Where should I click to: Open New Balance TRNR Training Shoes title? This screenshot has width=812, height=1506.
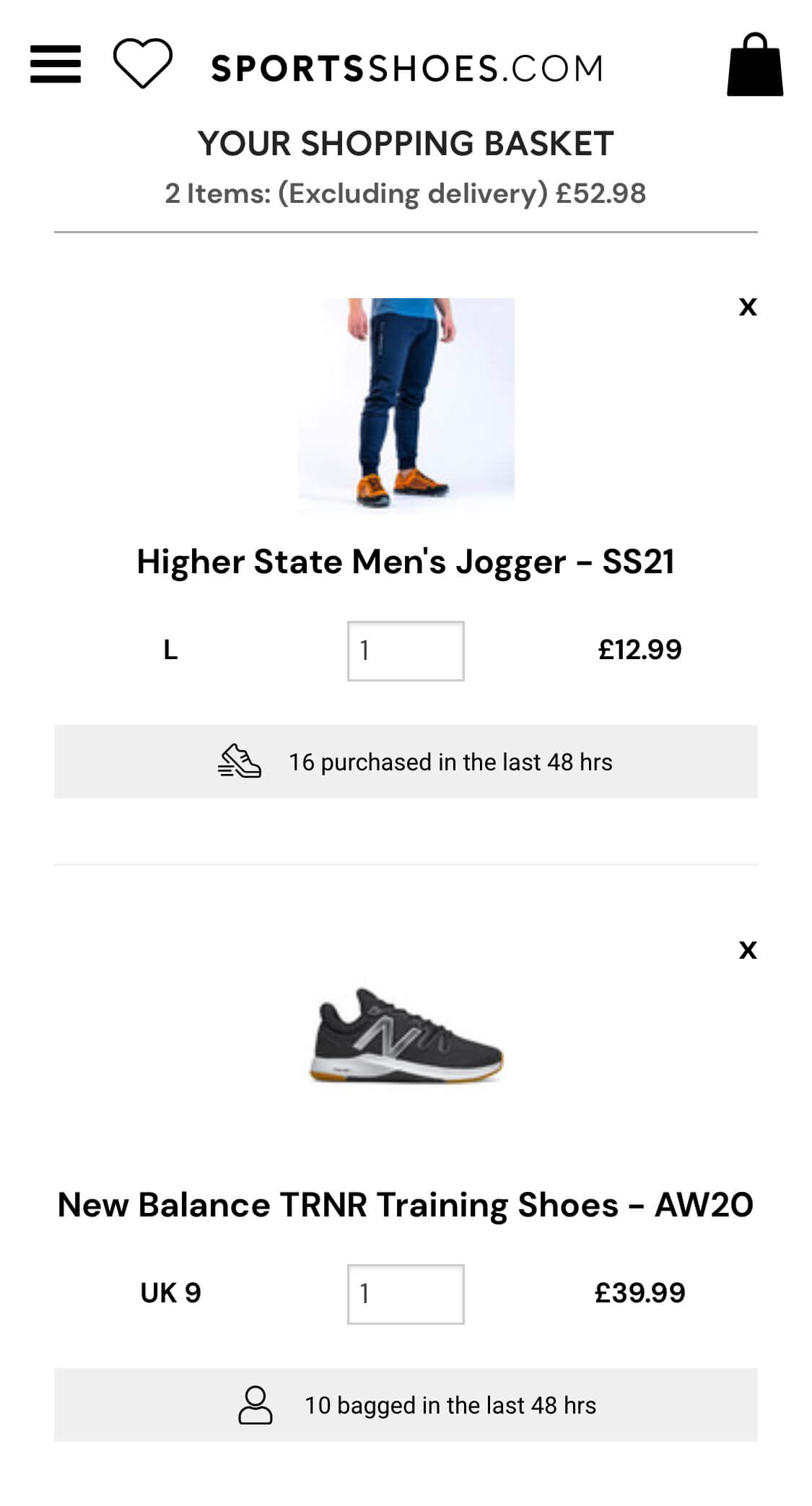pyautogui.click(x=406, y=1205)
